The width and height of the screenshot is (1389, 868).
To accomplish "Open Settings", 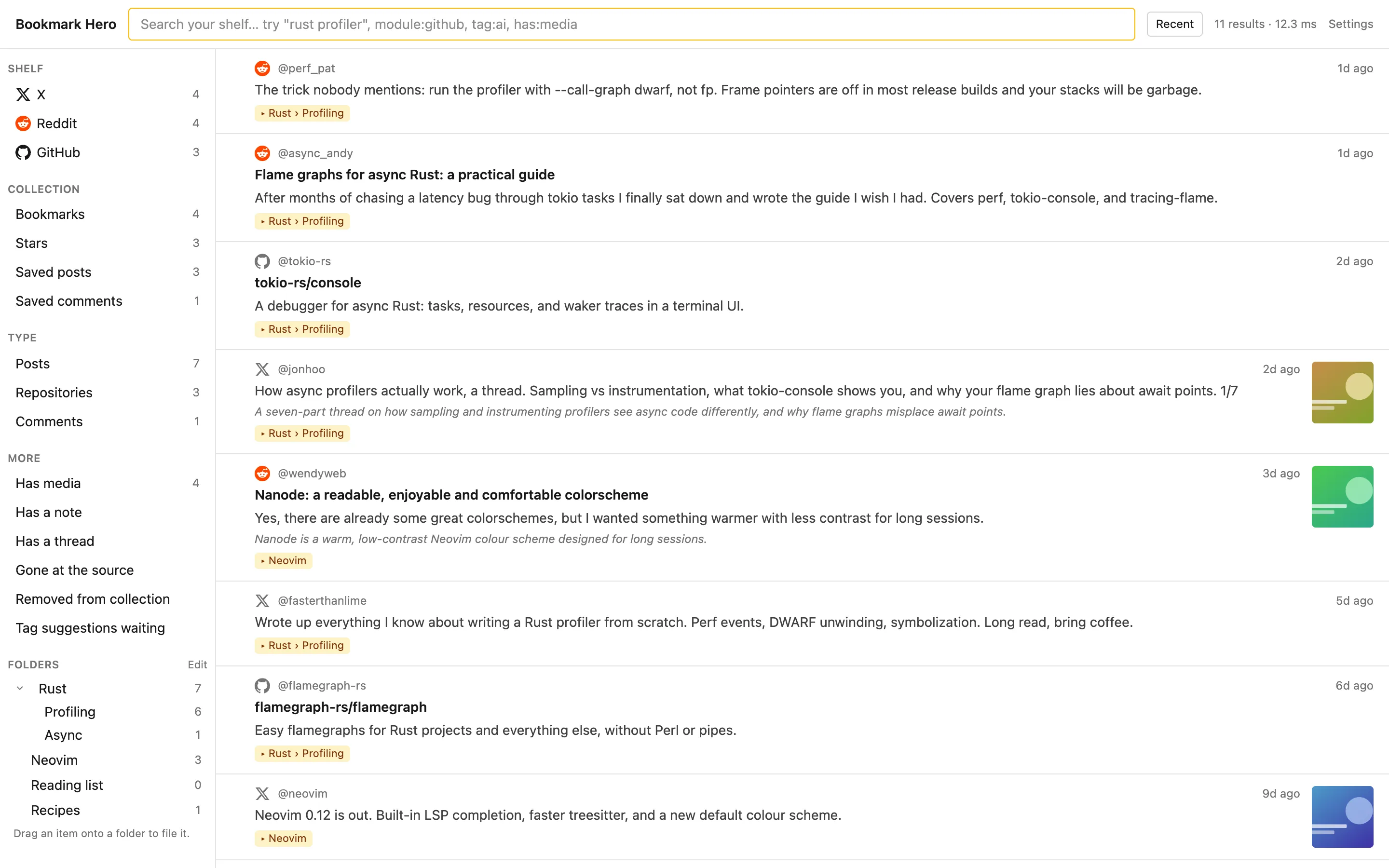I will [x=1350, y=24].
